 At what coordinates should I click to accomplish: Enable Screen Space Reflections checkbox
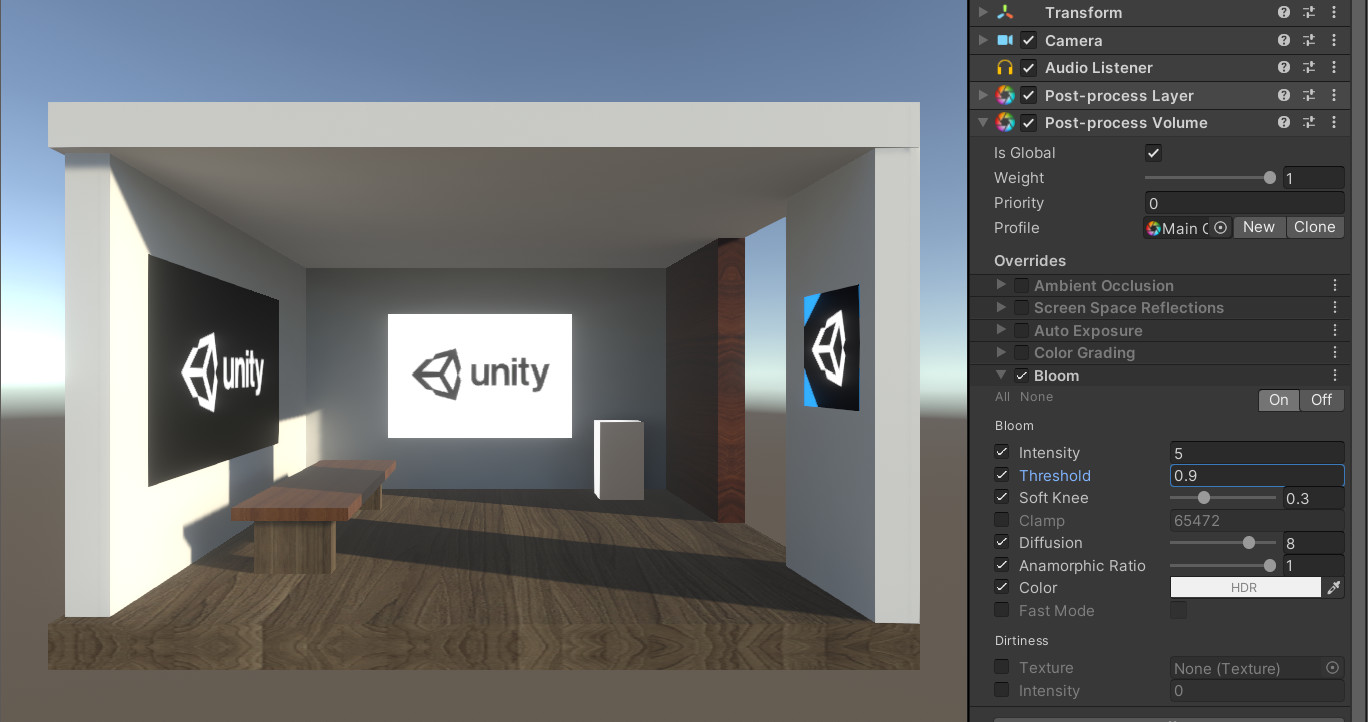pyautogui.click(x=1021, y=308)
